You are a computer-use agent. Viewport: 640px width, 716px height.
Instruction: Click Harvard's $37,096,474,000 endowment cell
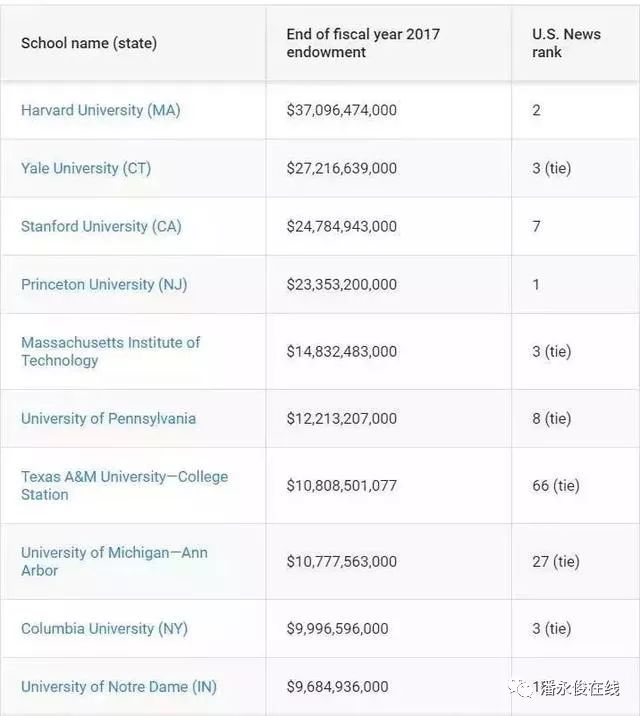point(341,110)
